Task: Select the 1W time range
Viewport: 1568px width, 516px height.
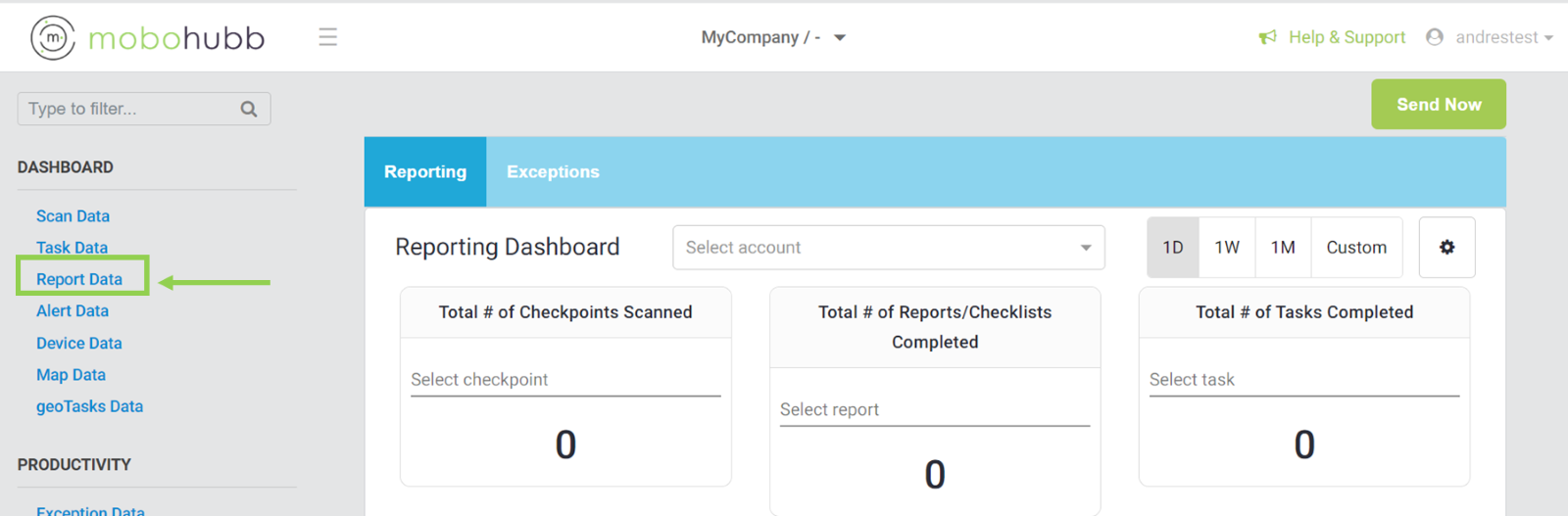Action: coord(1227,248)
